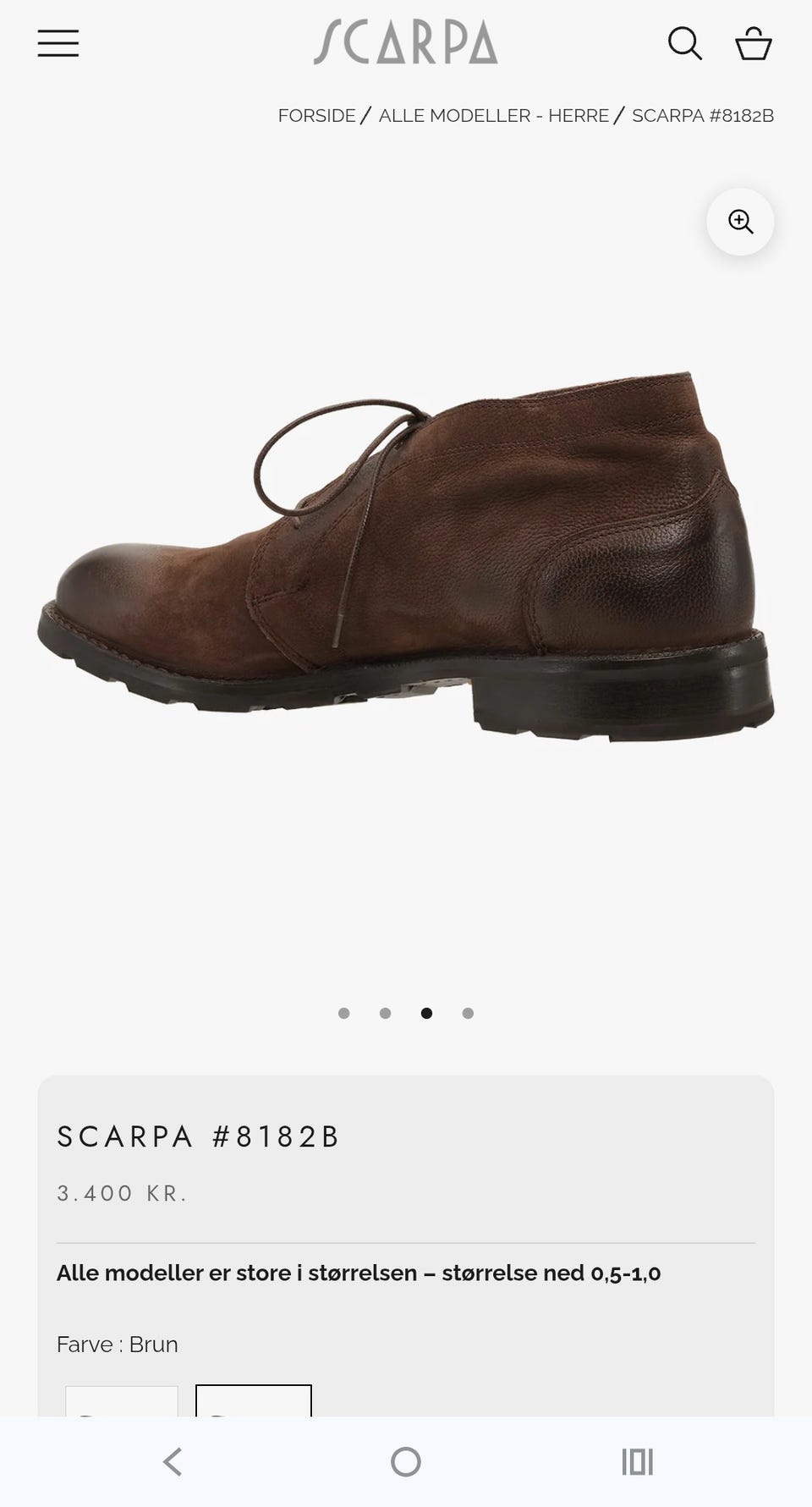Zoom into the product image
Image resolution: width=812 pixels, height=1507 pixels.
coord(740,222)
